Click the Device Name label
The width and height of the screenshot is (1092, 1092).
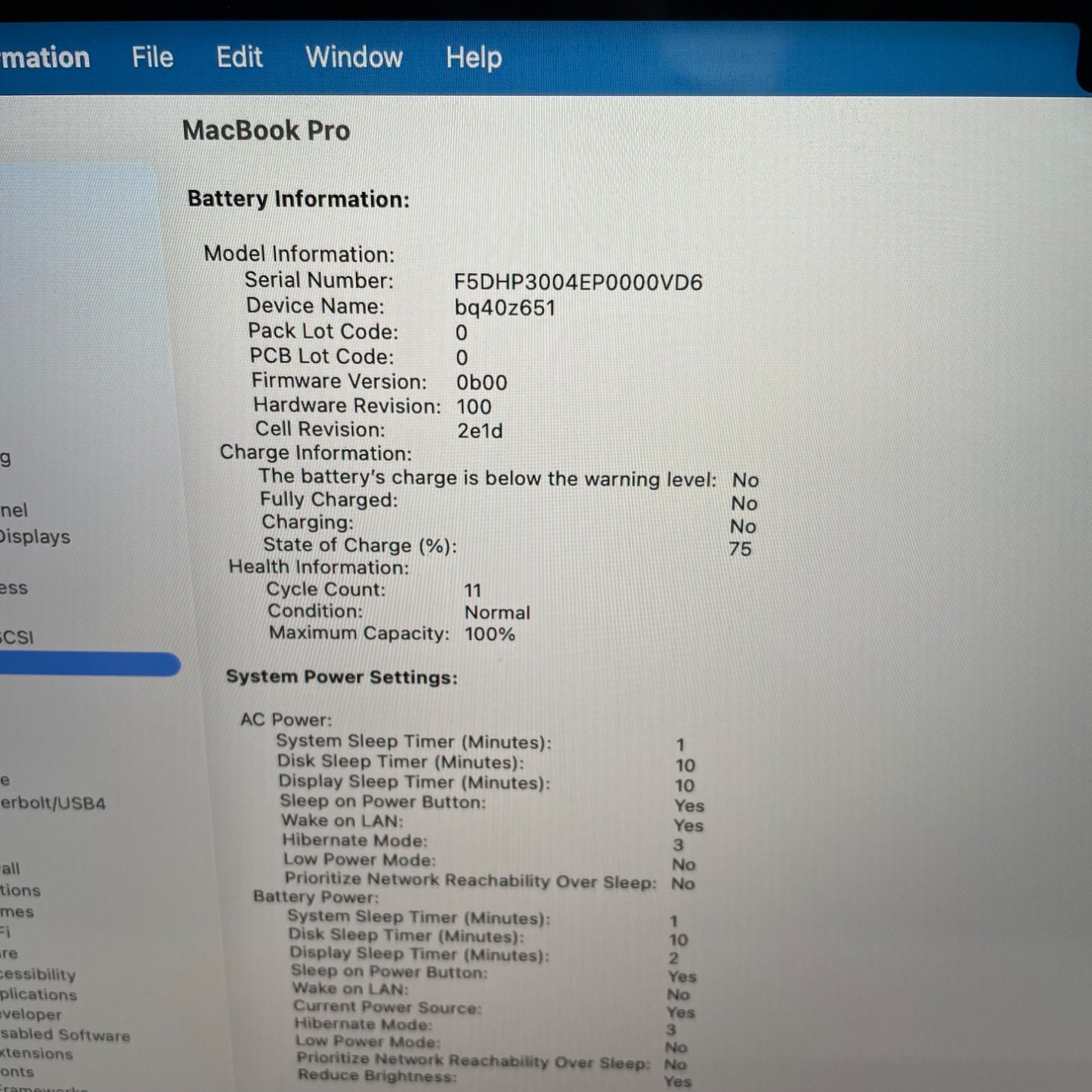click(315, 306)
